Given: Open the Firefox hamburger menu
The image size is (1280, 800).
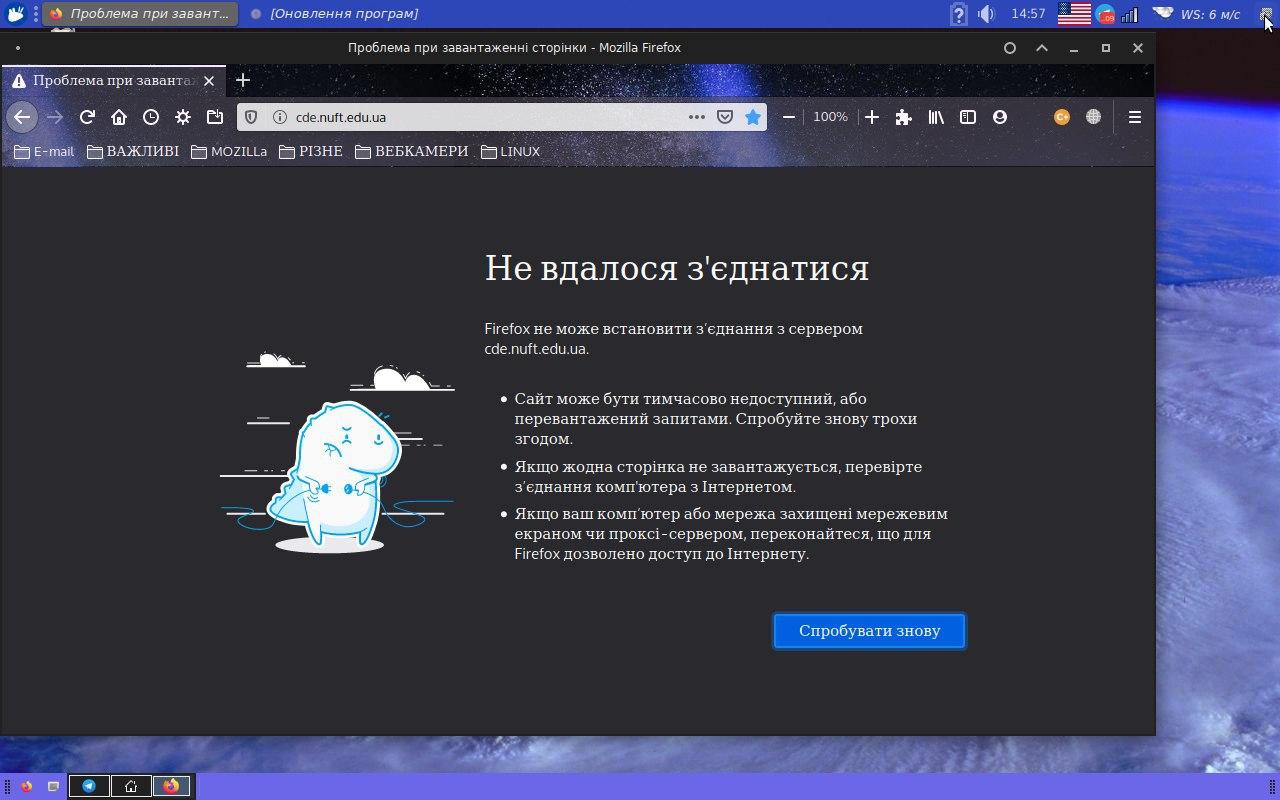Looking at the screenshot, I should (1135, 117).
